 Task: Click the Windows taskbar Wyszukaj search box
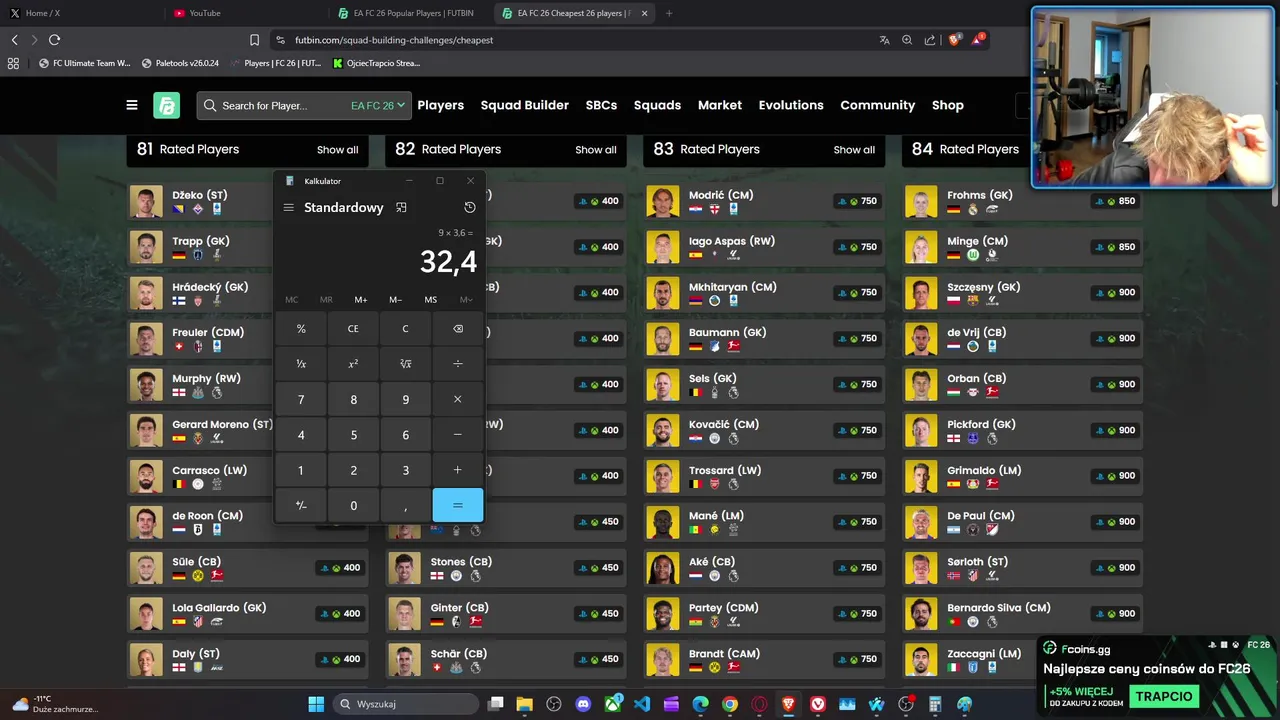point(406,704)
